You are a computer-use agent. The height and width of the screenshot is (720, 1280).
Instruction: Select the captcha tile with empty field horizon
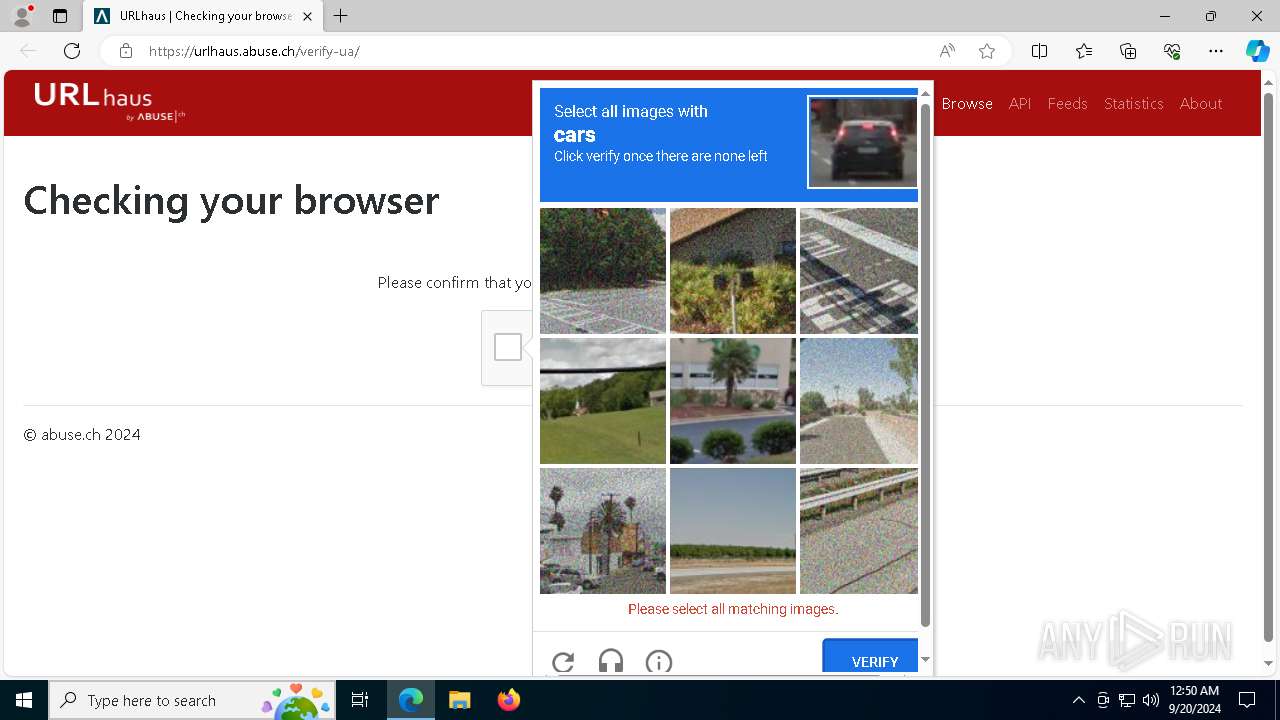click(733, 531)
